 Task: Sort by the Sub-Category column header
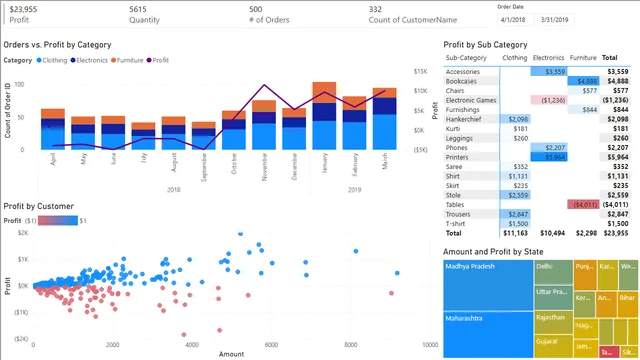click(466, 58)
